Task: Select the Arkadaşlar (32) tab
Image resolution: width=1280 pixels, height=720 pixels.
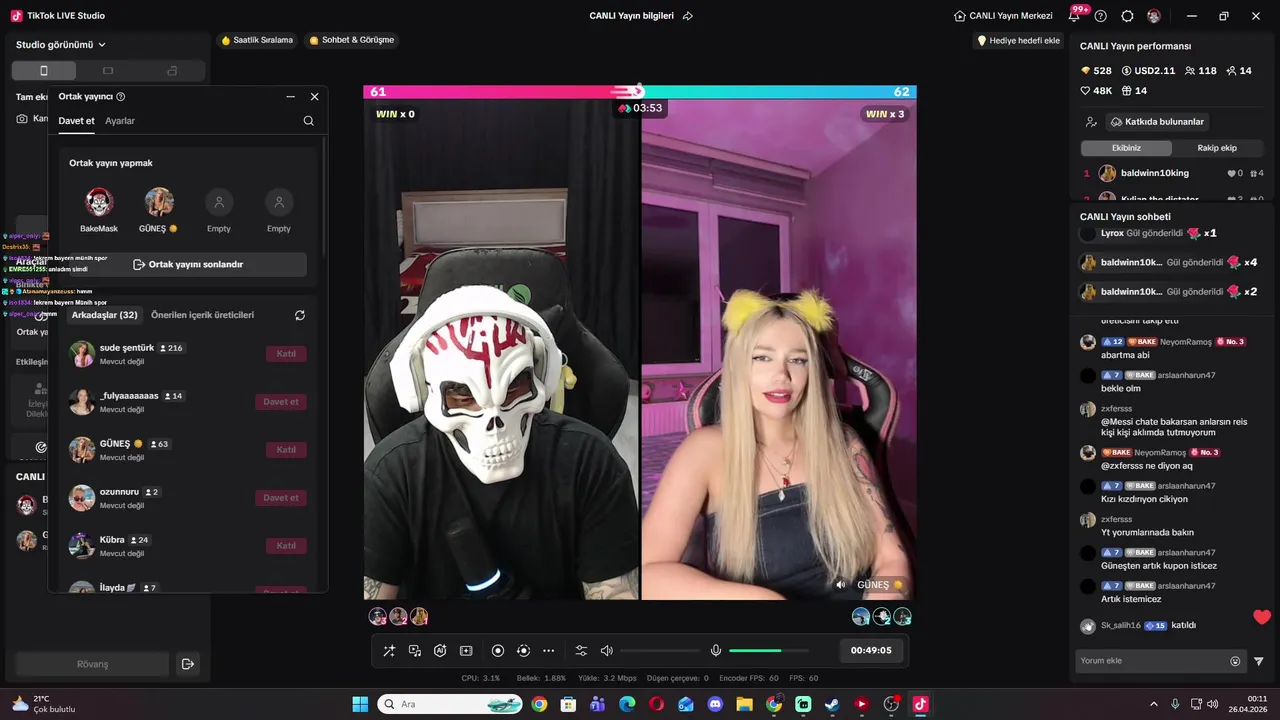Action: click(x=104, y=315)
